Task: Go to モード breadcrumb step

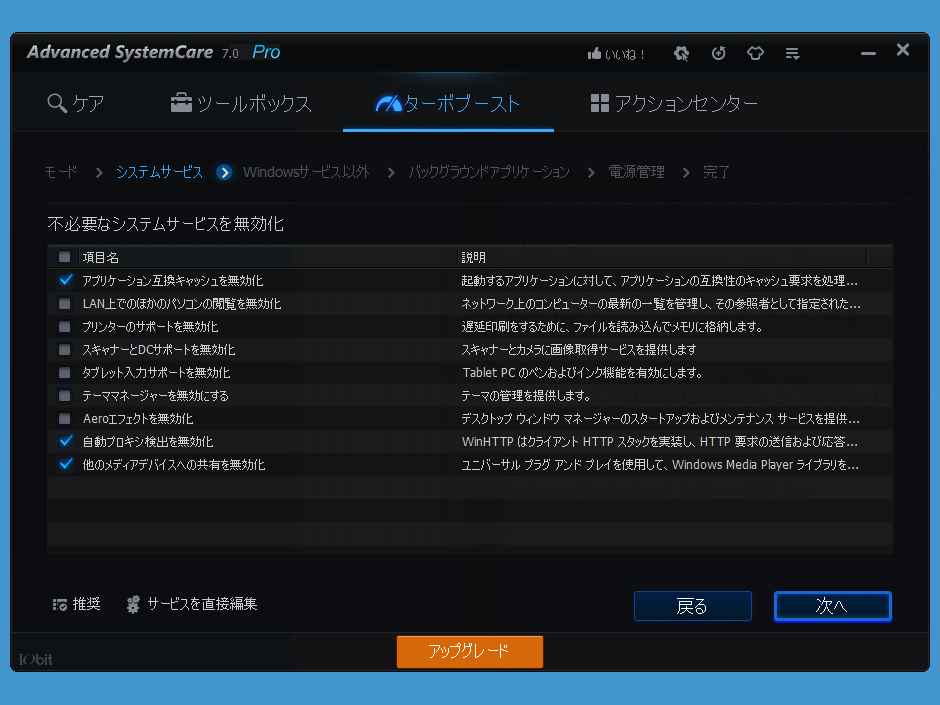Action: point(61,172)
